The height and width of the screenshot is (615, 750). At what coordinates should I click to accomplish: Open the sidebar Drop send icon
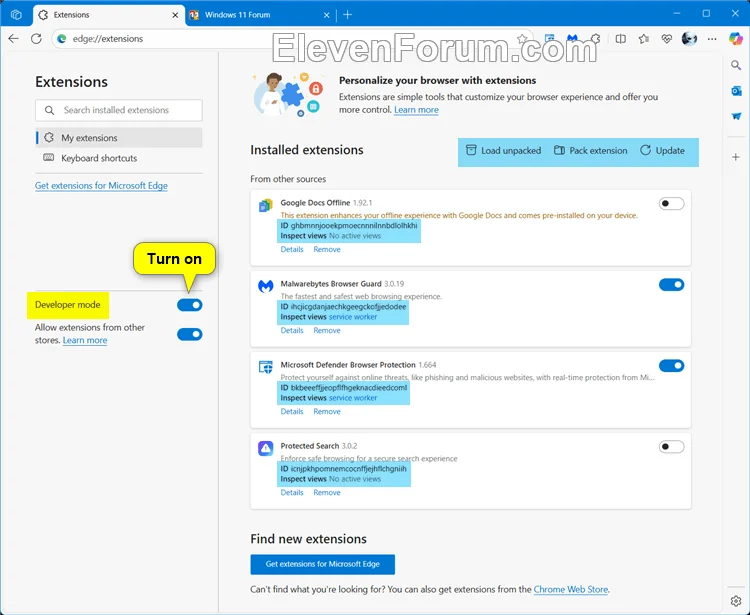[x=736, y=116]
